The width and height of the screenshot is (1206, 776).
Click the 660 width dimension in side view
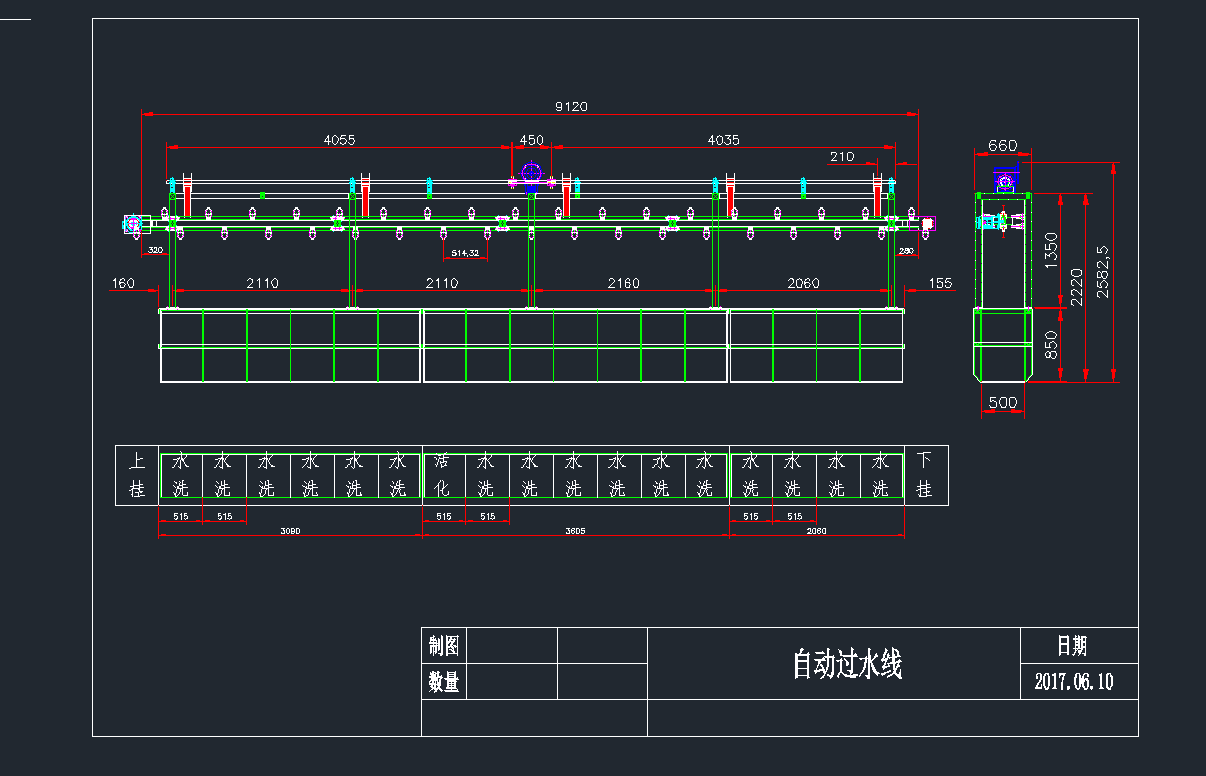coord(1002,146)
